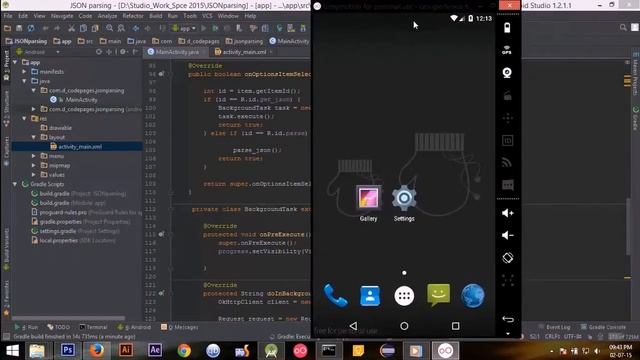
Task: Click the Find magnifier toolbar icon
Action: 109,28
